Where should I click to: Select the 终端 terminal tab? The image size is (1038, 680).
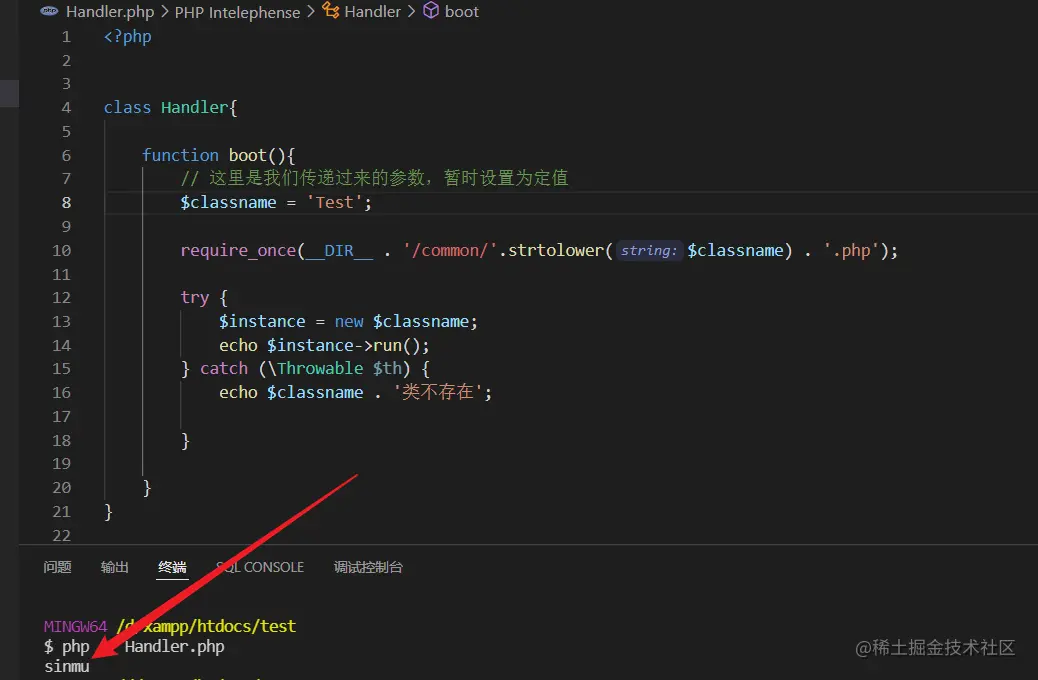click(172, 567)
